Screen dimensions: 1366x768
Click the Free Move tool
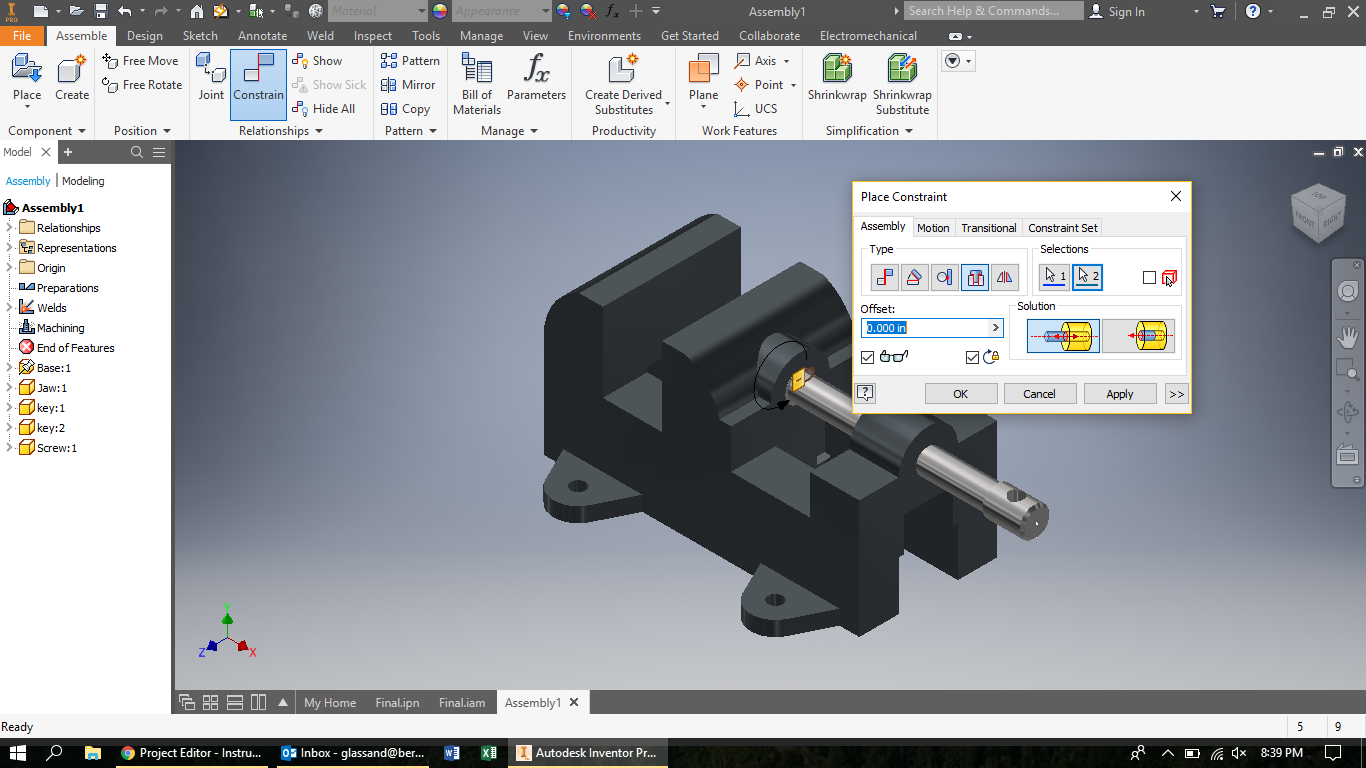pyautogui.click(x=141, y=61)
